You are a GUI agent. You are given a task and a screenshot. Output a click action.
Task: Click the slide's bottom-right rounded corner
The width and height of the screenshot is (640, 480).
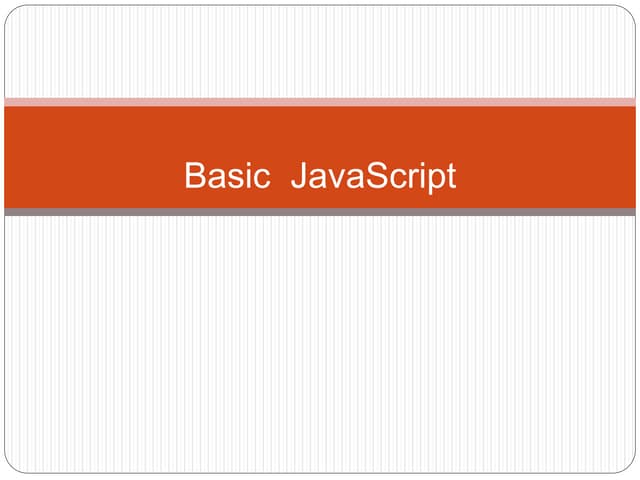tap(630, 468)
